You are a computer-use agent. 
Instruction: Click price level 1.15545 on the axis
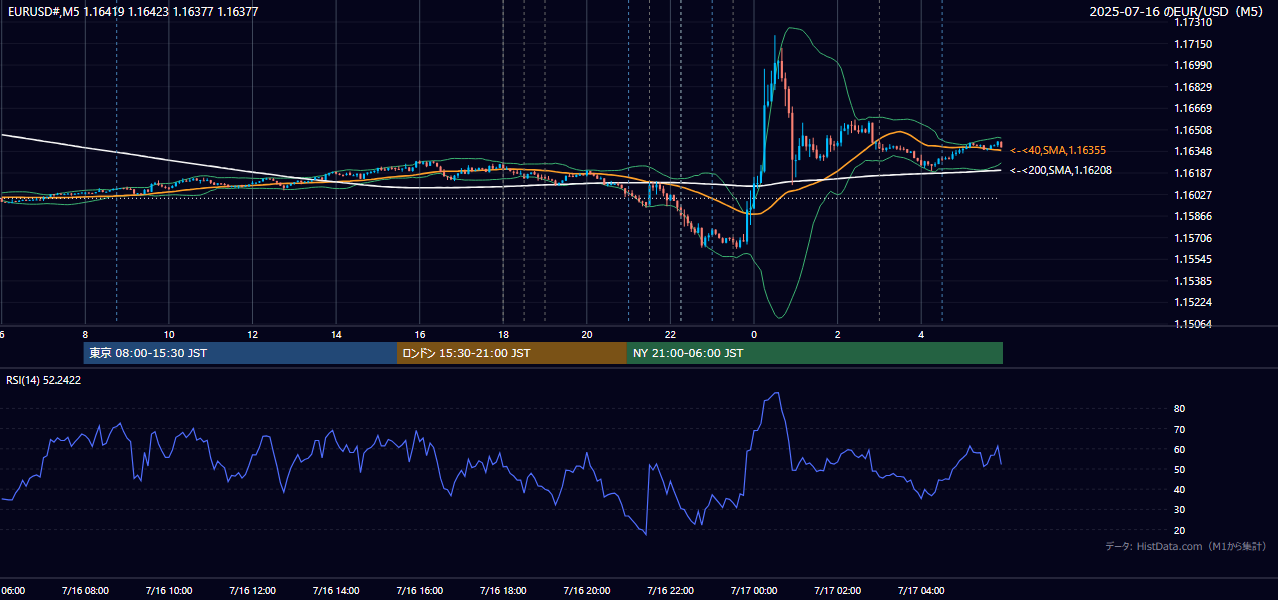pyautogui.click(x=1194, y=259)
